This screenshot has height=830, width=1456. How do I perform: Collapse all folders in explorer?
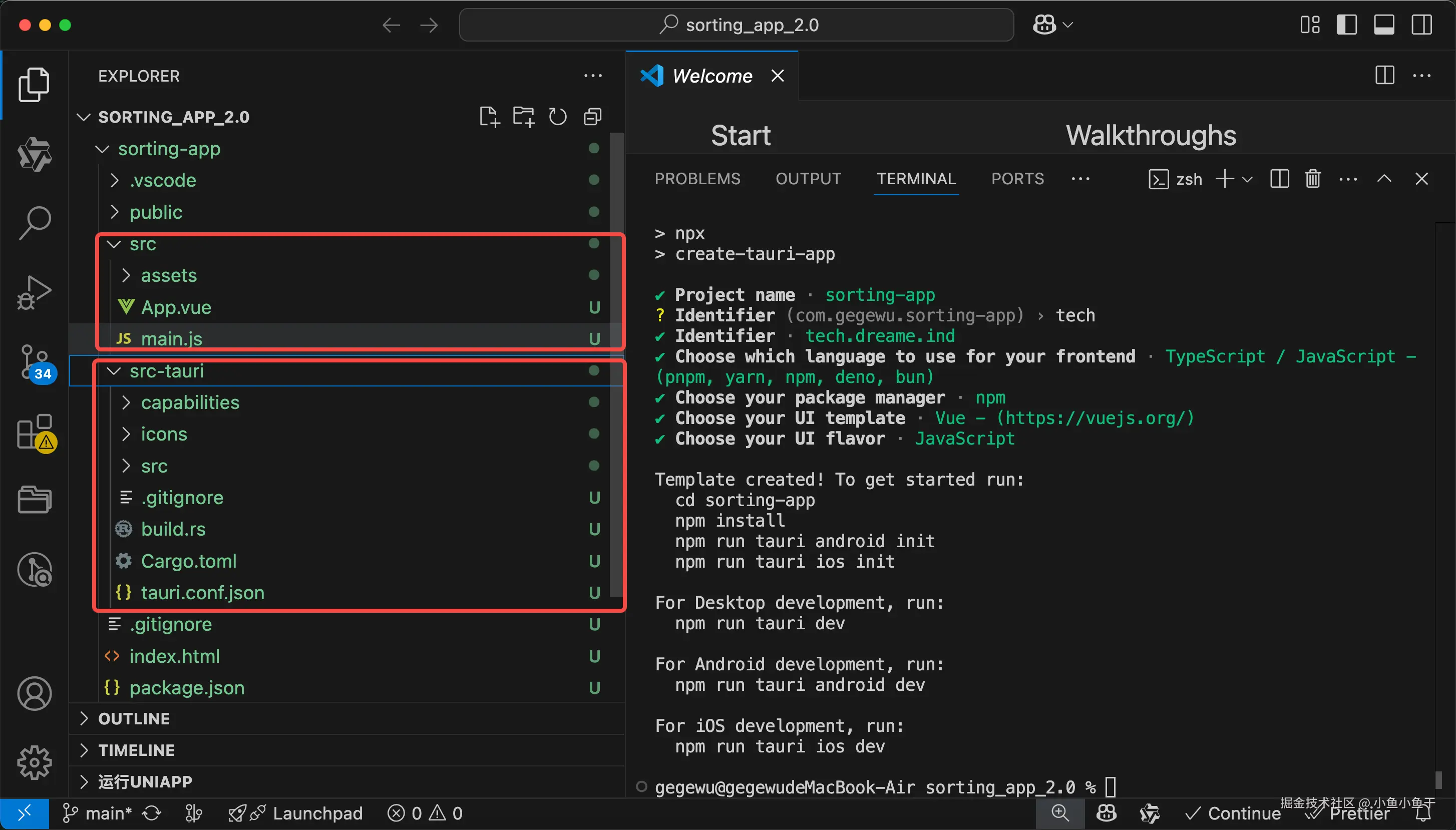click(593, 117)
